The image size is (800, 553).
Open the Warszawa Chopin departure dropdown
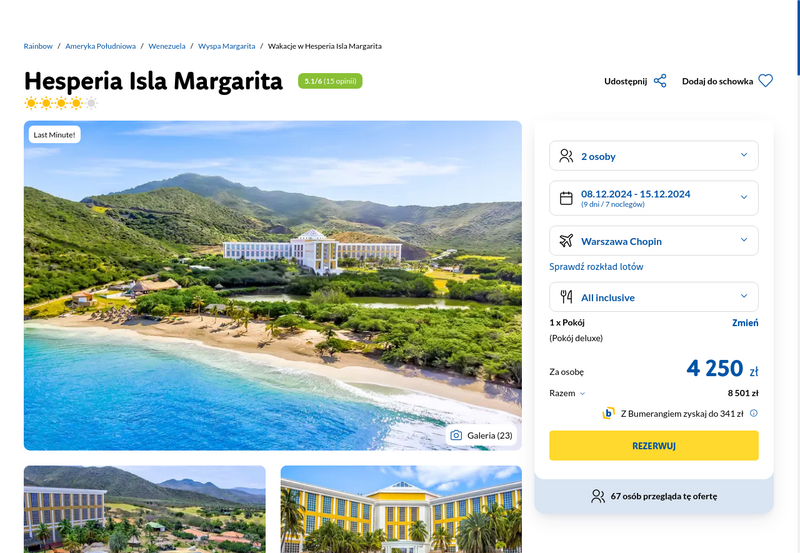654,240
